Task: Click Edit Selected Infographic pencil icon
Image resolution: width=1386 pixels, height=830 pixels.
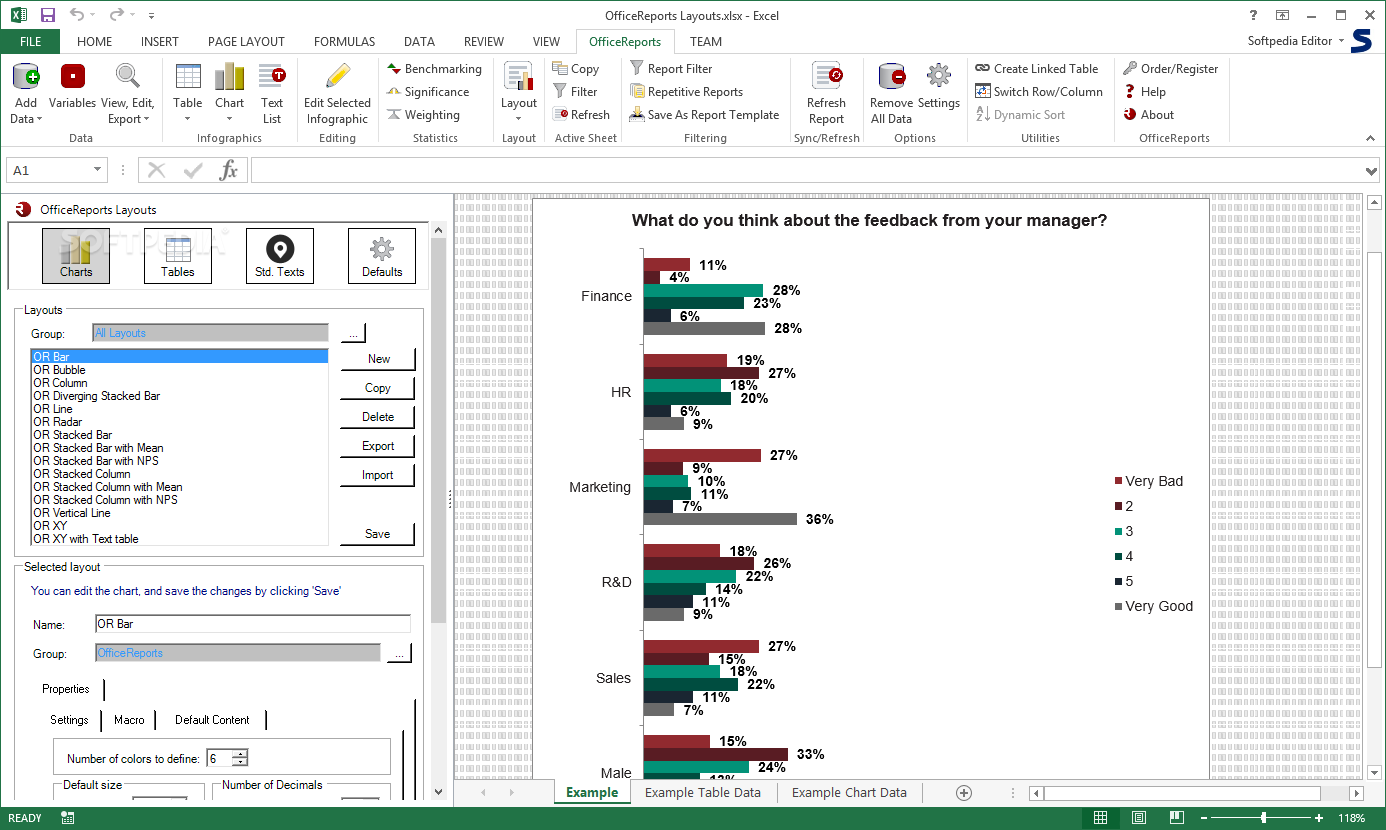Action: tap(338, 77)
